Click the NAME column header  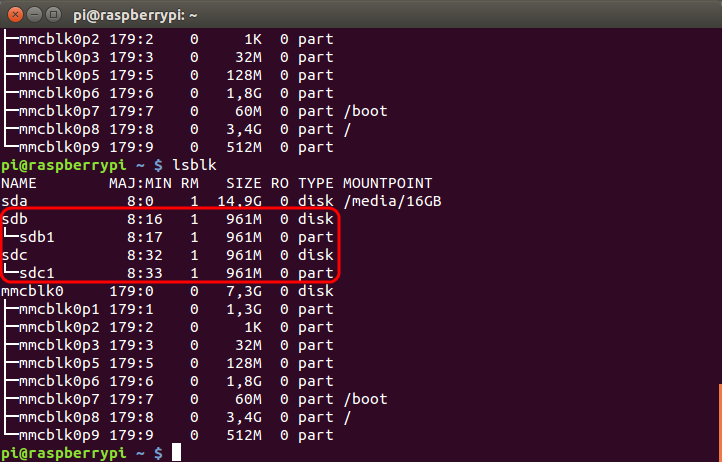[19, 183]
